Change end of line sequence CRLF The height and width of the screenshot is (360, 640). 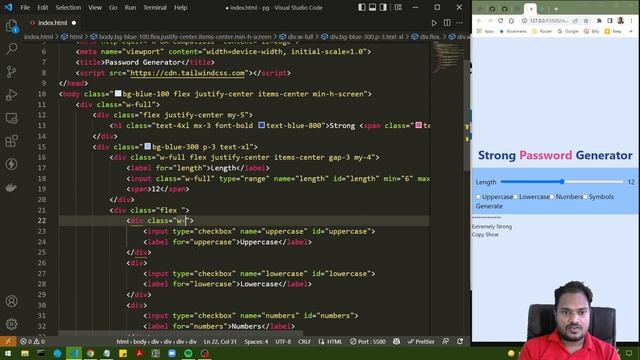pos(304,341)
